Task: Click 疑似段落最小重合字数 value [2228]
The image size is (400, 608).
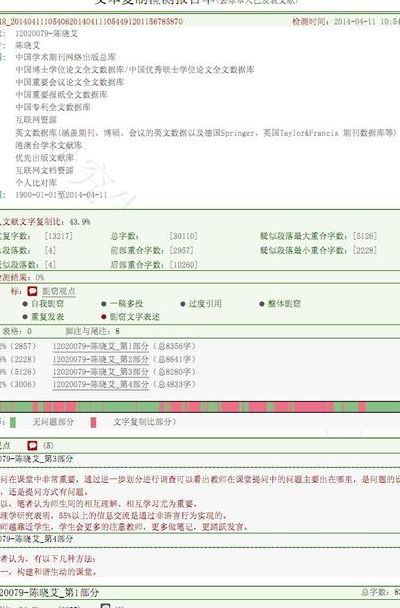Action: pyautogui.click(x=365, y=250)
